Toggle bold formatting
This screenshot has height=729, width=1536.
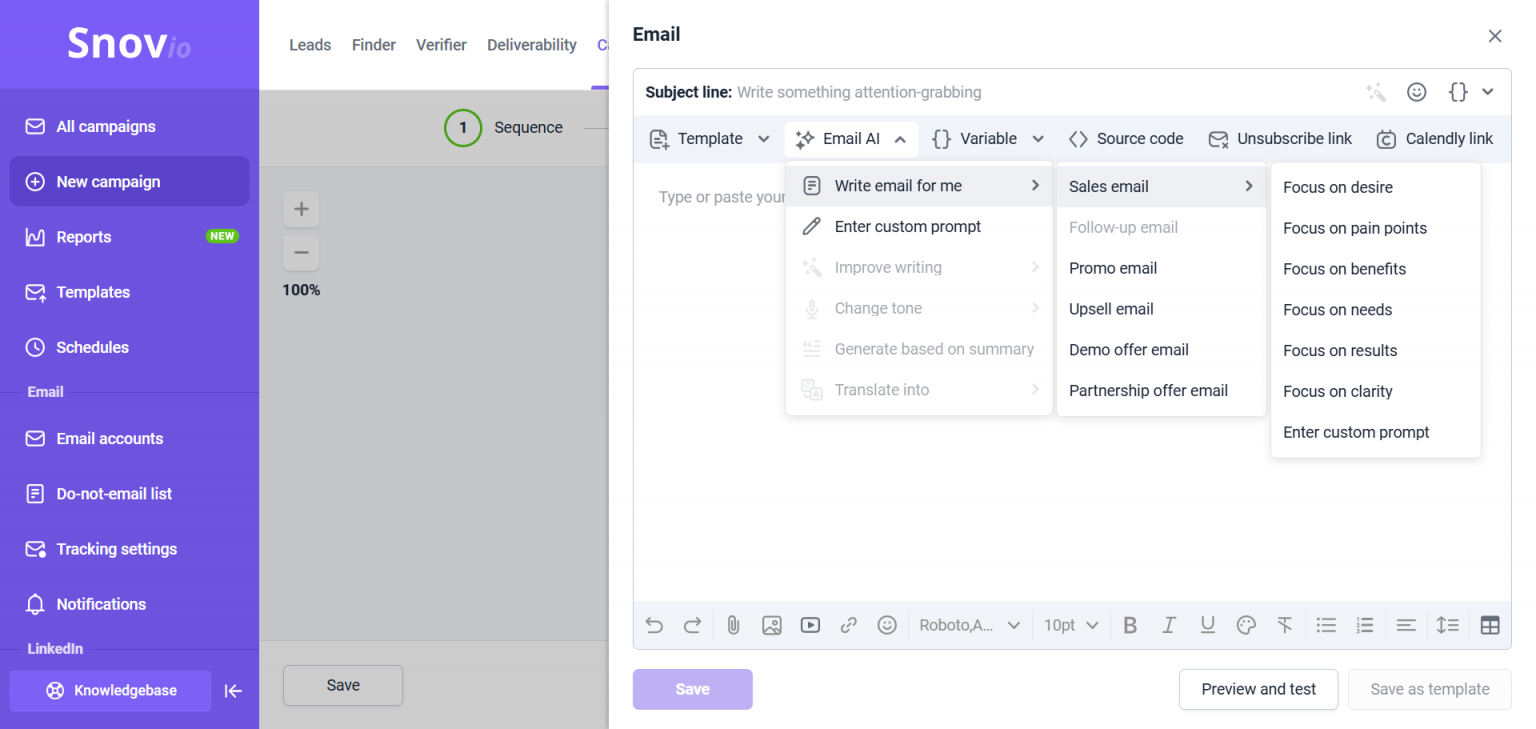pyautogui.click(x=1130, y=625)
